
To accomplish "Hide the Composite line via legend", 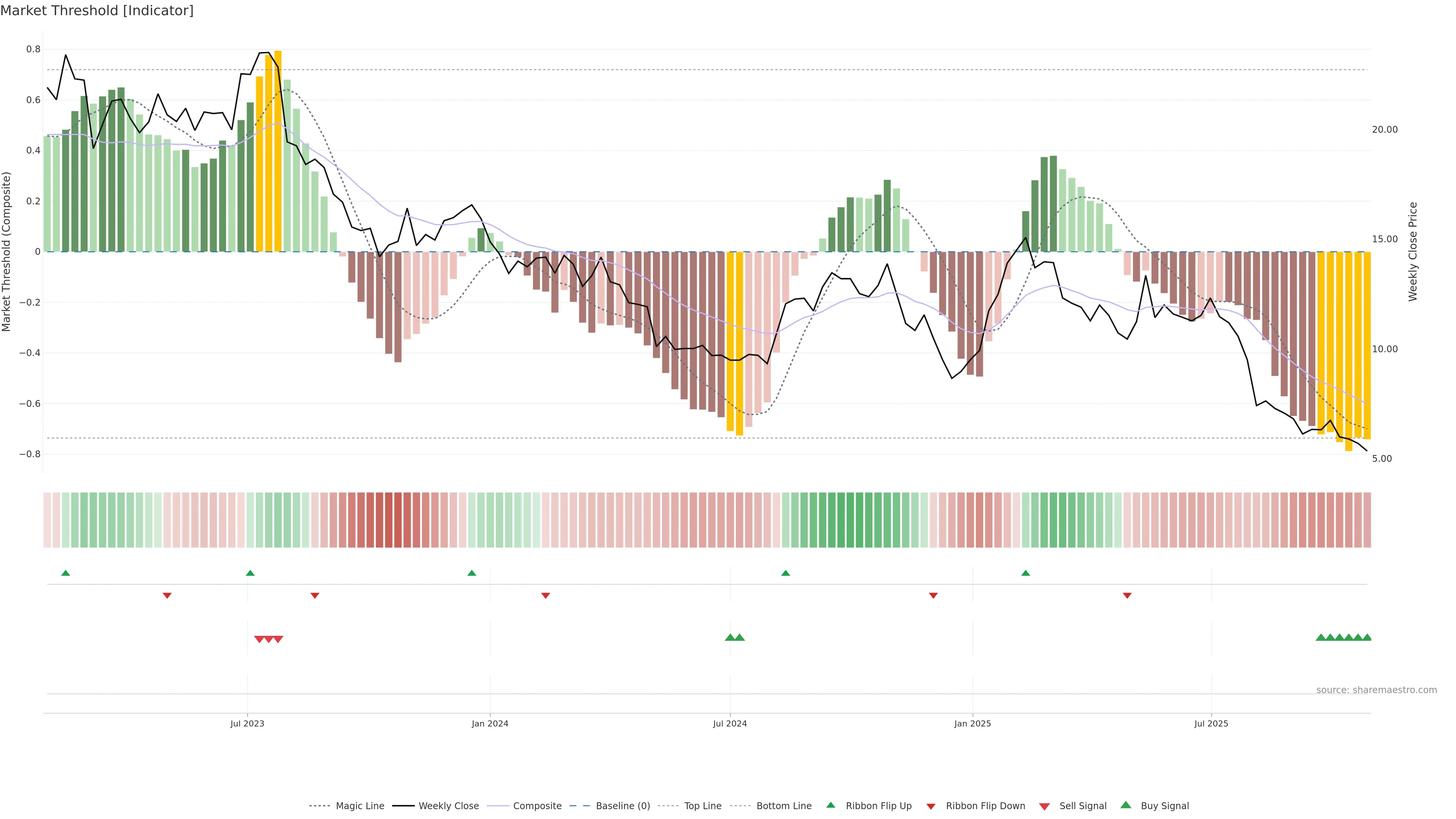I will [537, 806].
